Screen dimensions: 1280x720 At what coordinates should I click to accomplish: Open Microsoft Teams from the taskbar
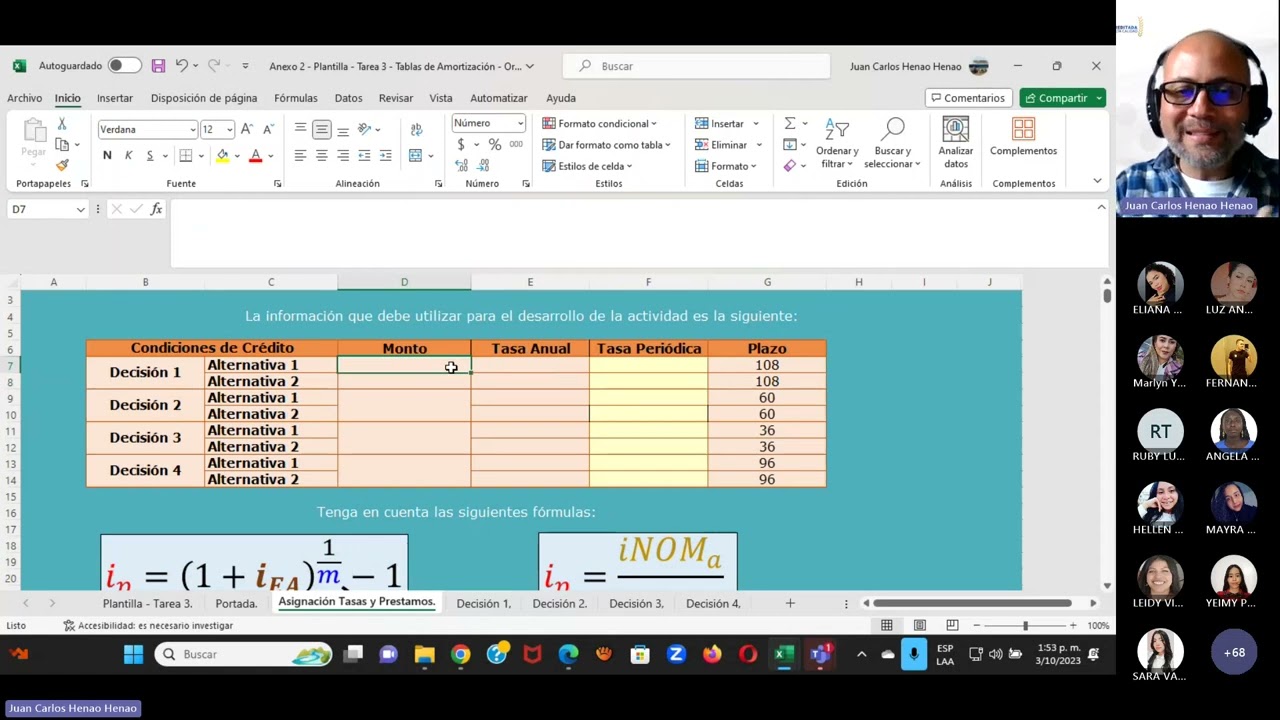(x=820, y=654)
